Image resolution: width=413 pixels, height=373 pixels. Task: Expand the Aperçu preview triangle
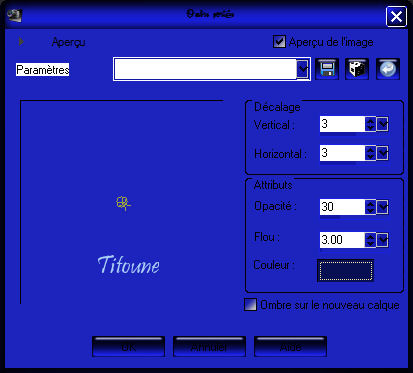click(21, 42)
